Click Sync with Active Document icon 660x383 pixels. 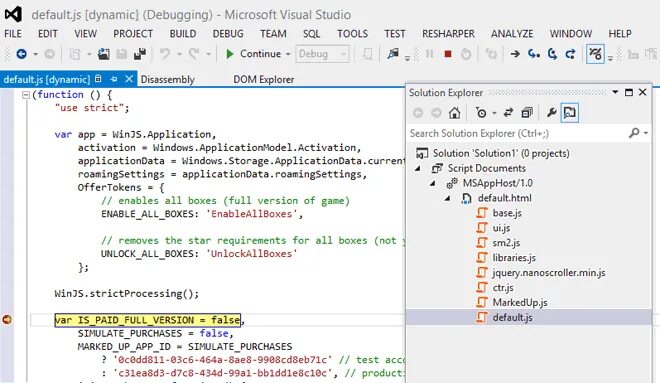pyautogui.click(x=508, y=113)
